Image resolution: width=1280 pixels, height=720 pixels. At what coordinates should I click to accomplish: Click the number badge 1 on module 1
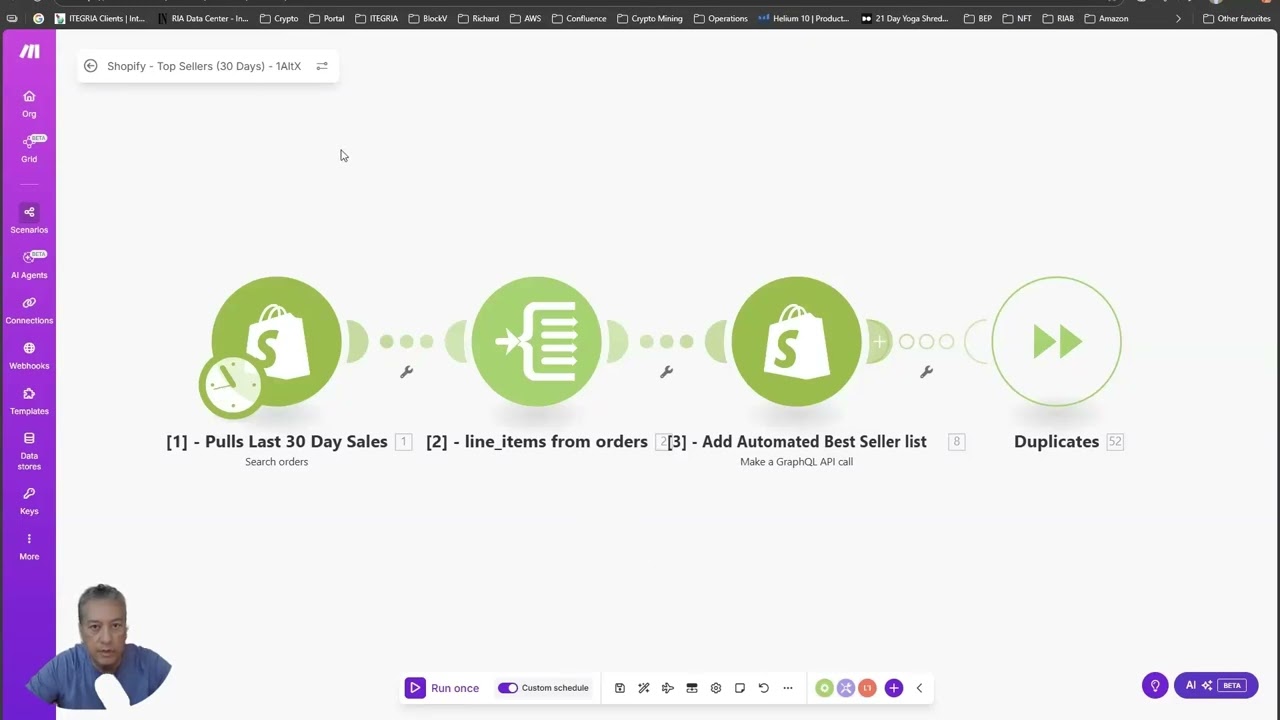404,442
